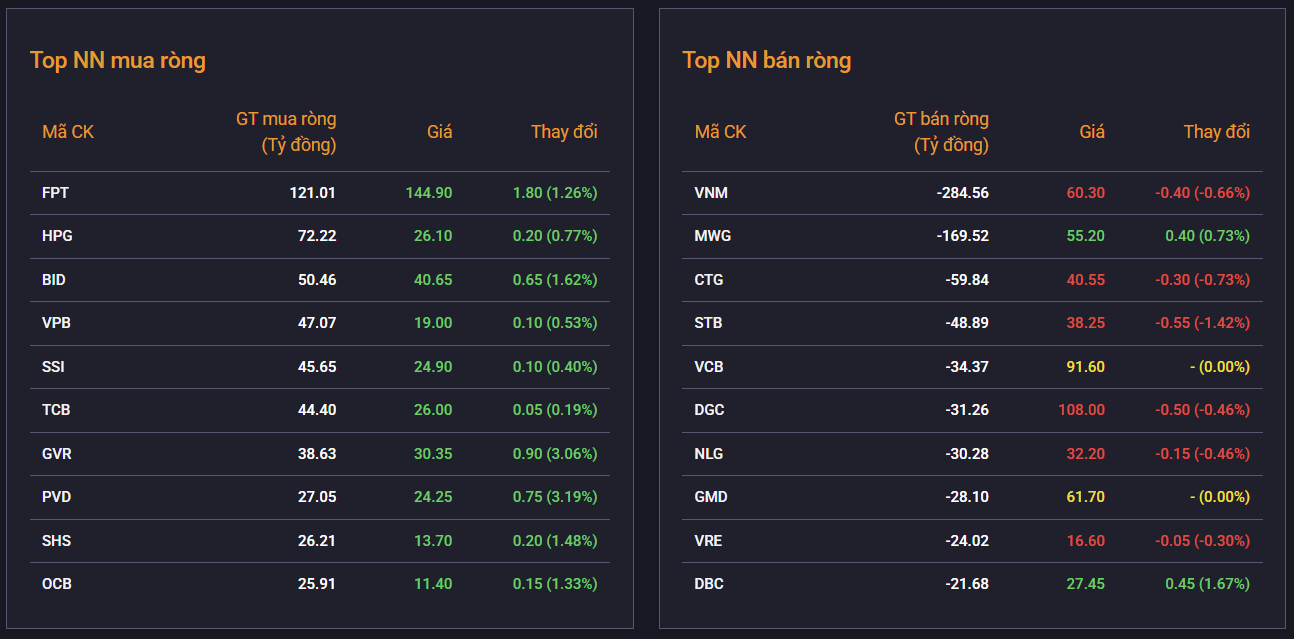Open the HPG stock ticker
The width and height of the screenshot is (1294, 639).
click(58, 236)
